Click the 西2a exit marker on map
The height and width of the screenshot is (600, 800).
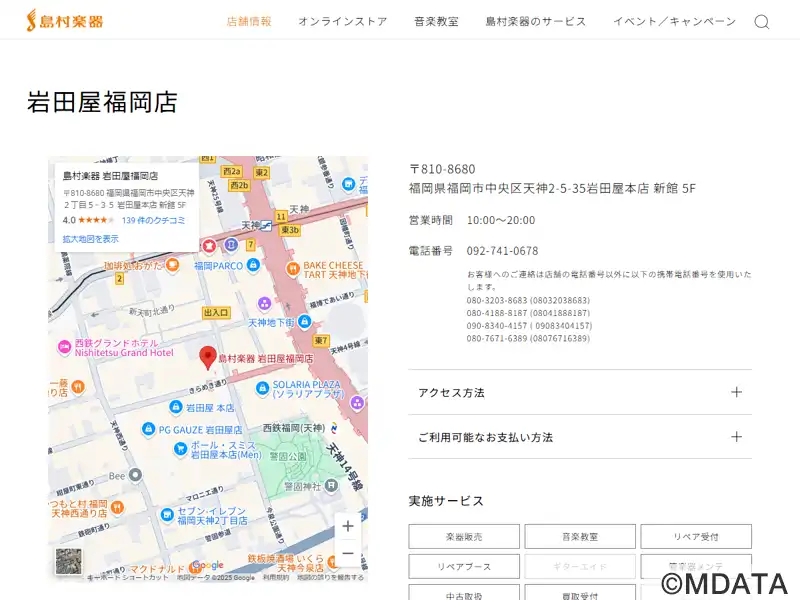232,171
